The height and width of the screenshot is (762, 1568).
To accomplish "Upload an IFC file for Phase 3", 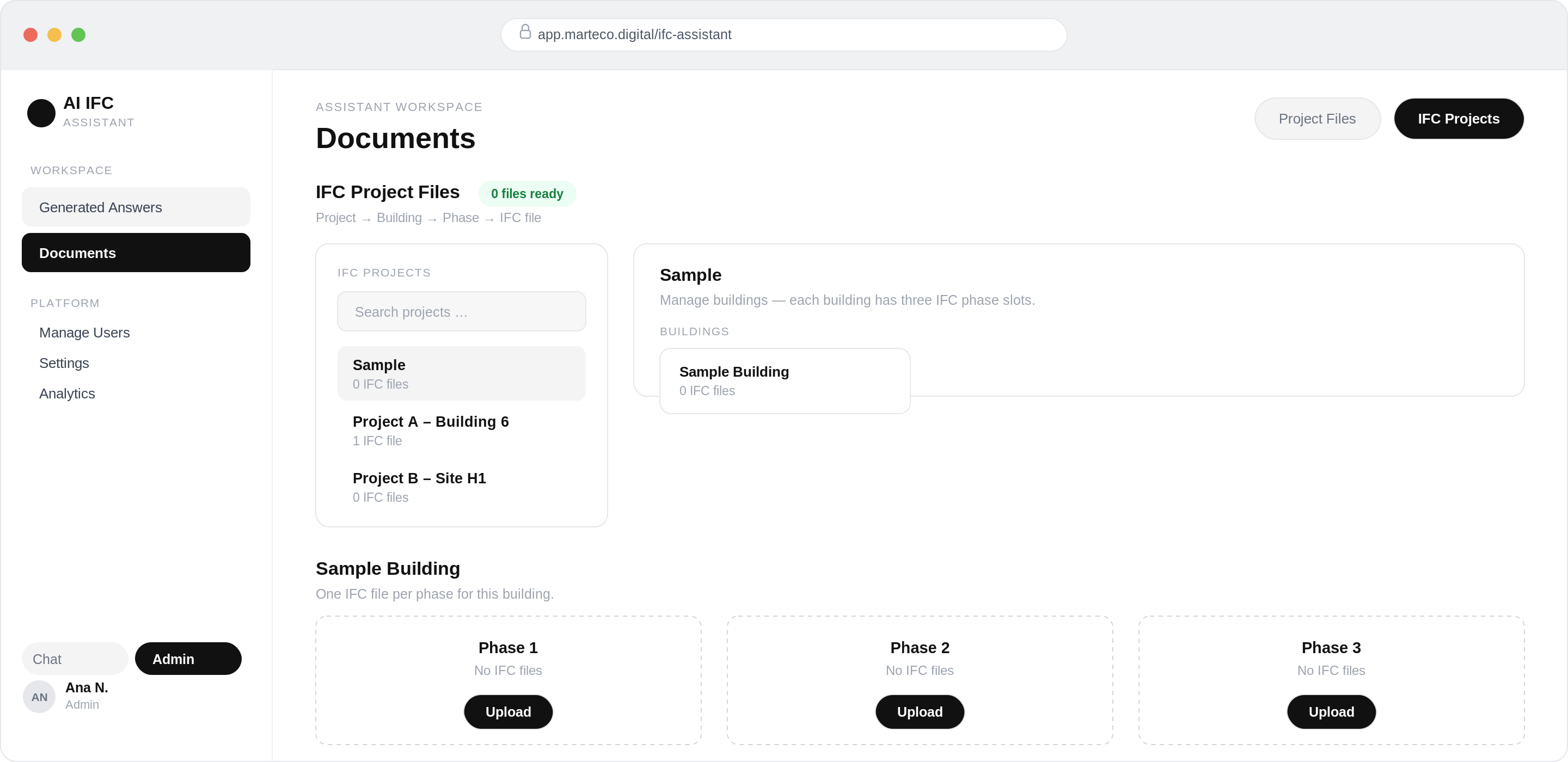I will click(1331, 711).
